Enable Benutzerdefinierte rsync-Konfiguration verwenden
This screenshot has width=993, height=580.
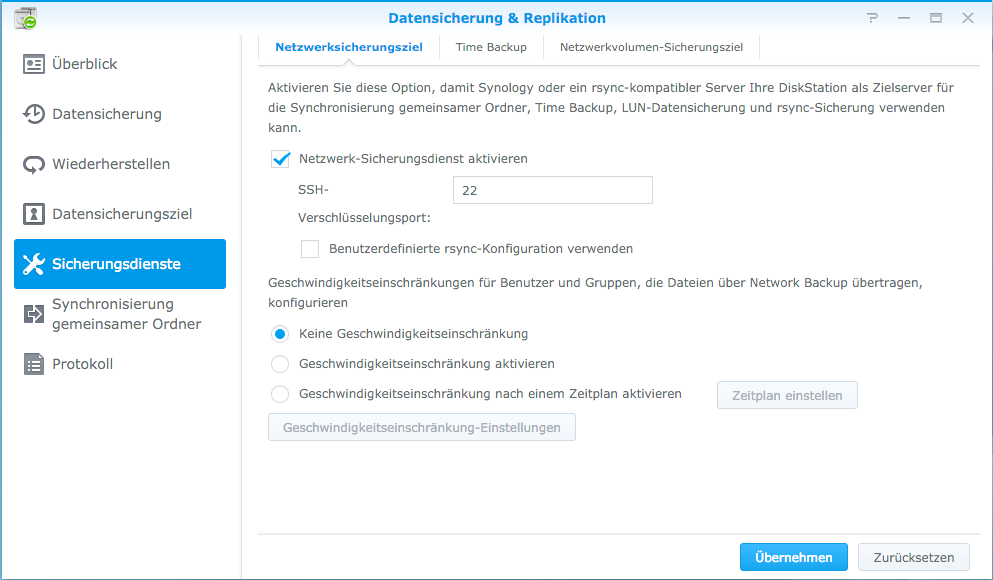[x=310, y=249]
